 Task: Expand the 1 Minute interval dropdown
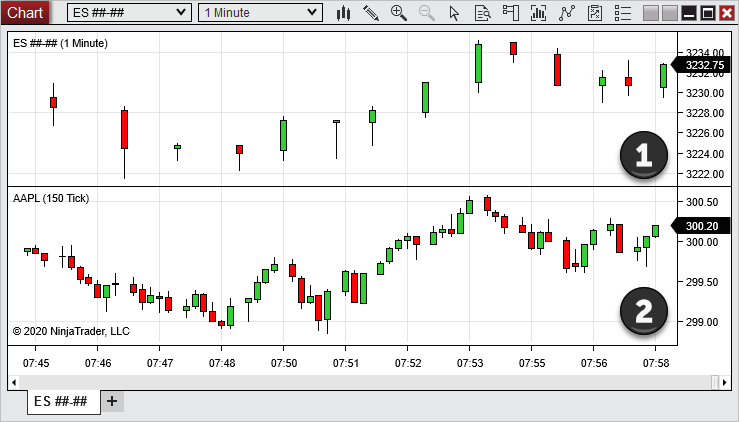pos(313,13)
